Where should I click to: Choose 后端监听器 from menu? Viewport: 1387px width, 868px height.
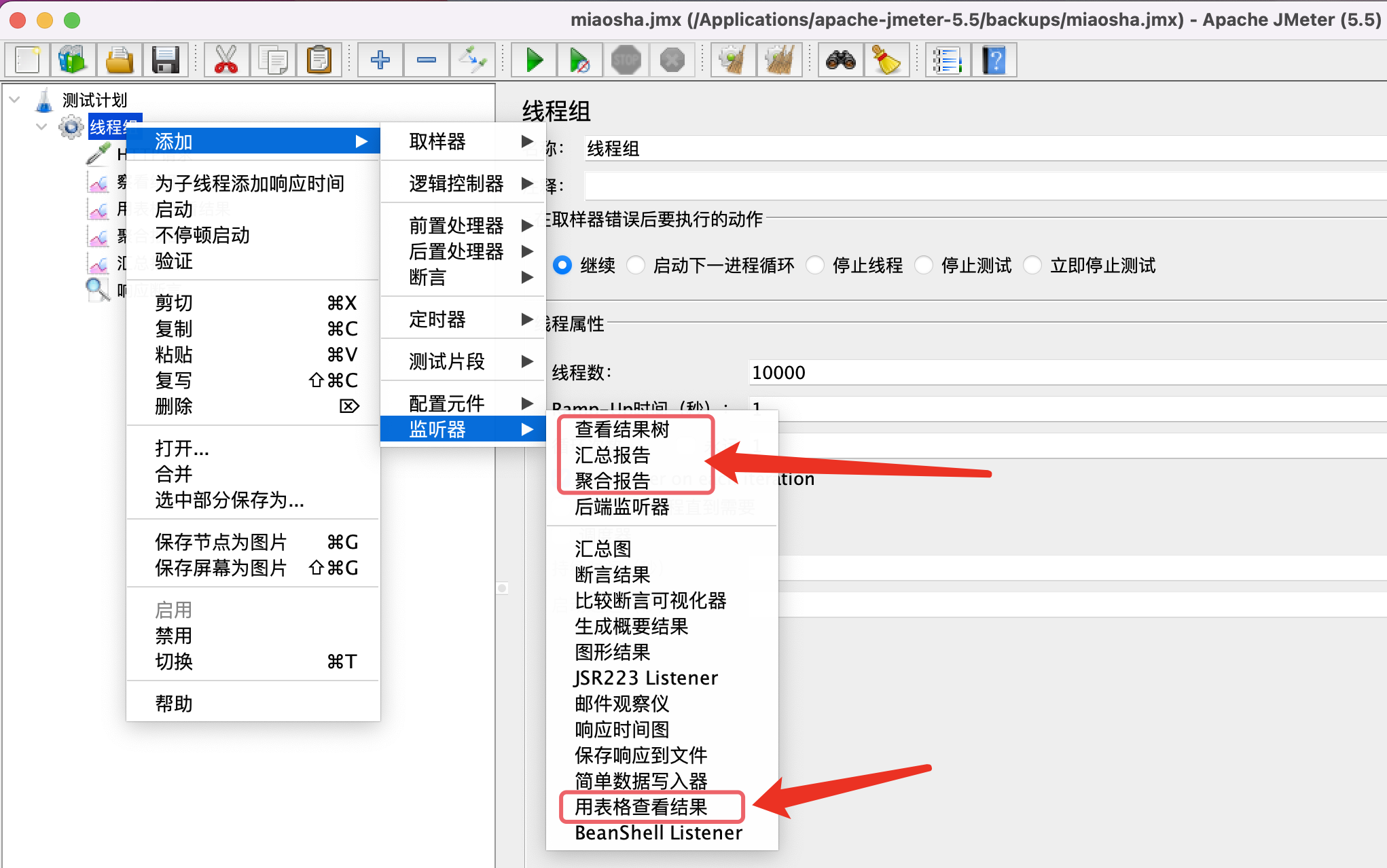pos(622,507)
